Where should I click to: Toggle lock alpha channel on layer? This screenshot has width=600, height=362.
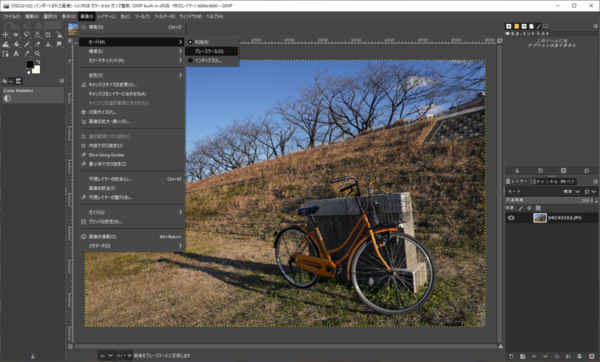[538, 208]
